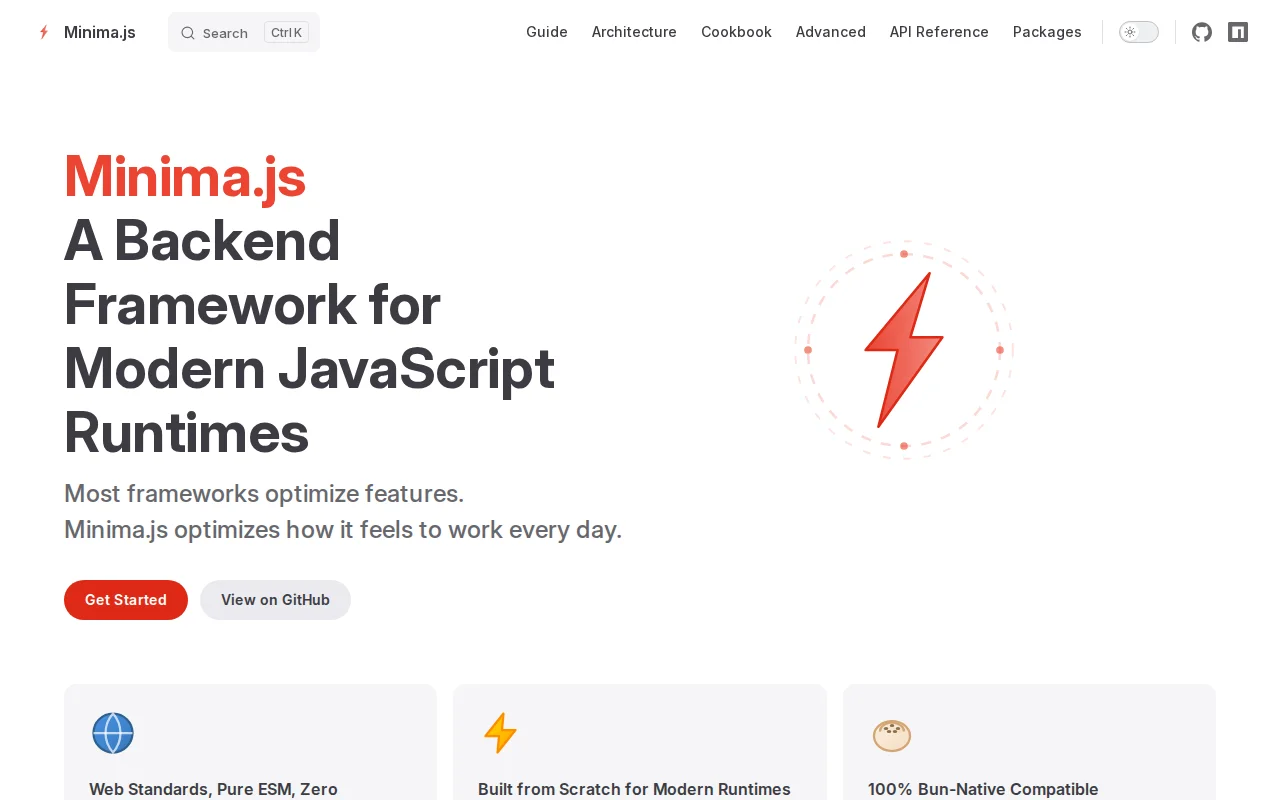
Task: Click the Minima.js site title link
Action: (x=100, y=32)
